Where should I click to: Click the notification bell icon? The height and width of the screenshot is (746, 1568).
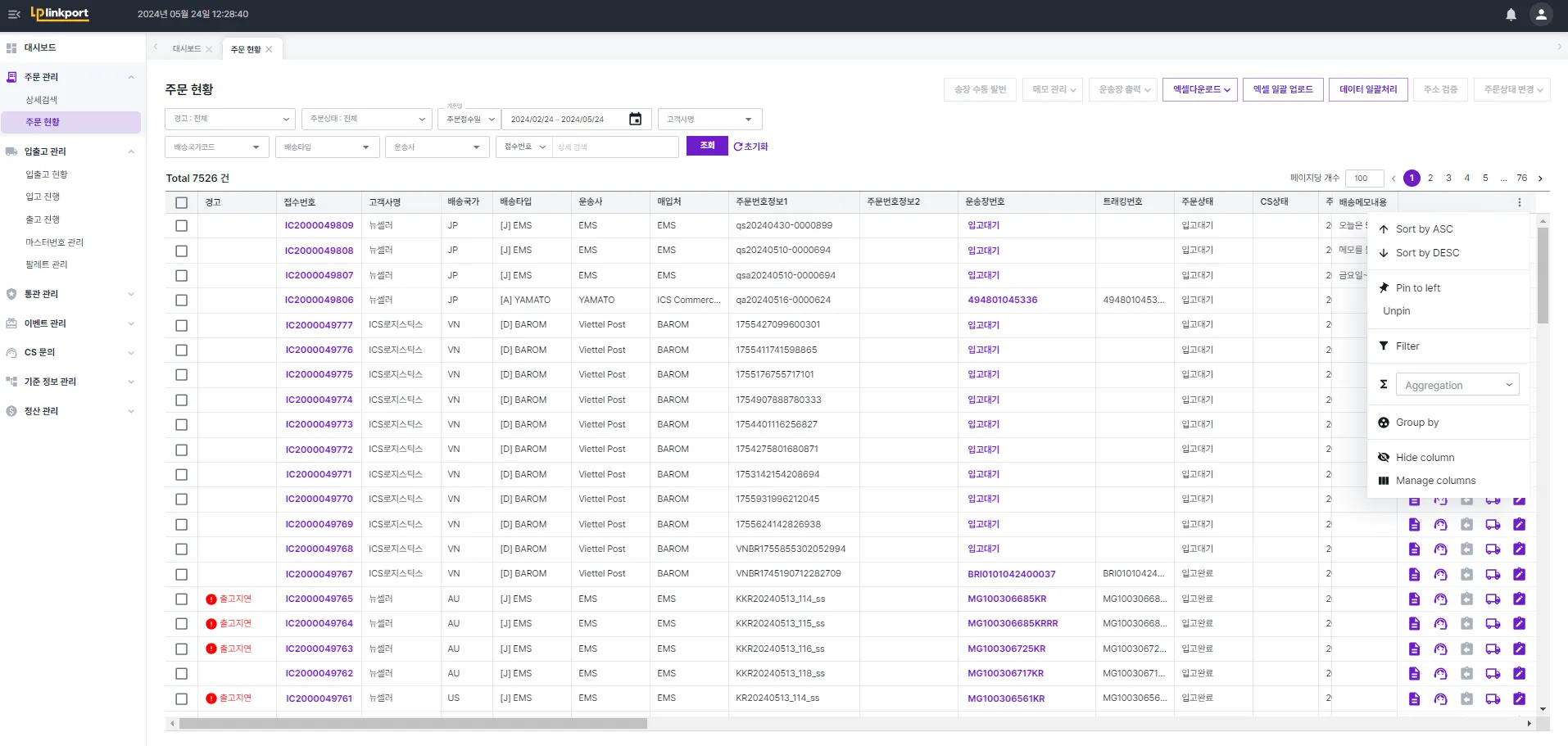(x=1511, y=15)
